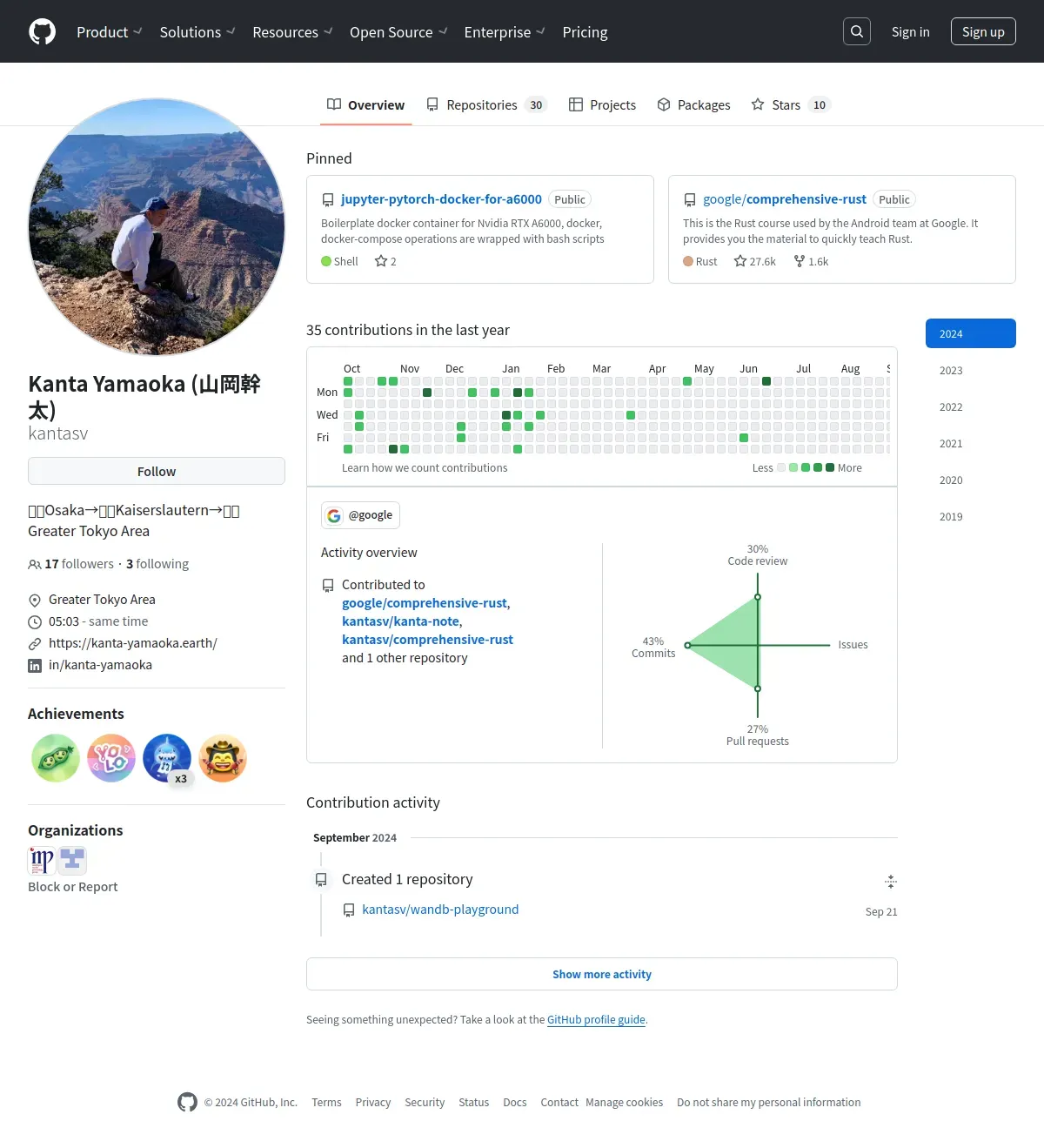This screenshot has height=1148, width=1044.
Task: Select the 2023 contribution year
Action: (x=971, y=370)
